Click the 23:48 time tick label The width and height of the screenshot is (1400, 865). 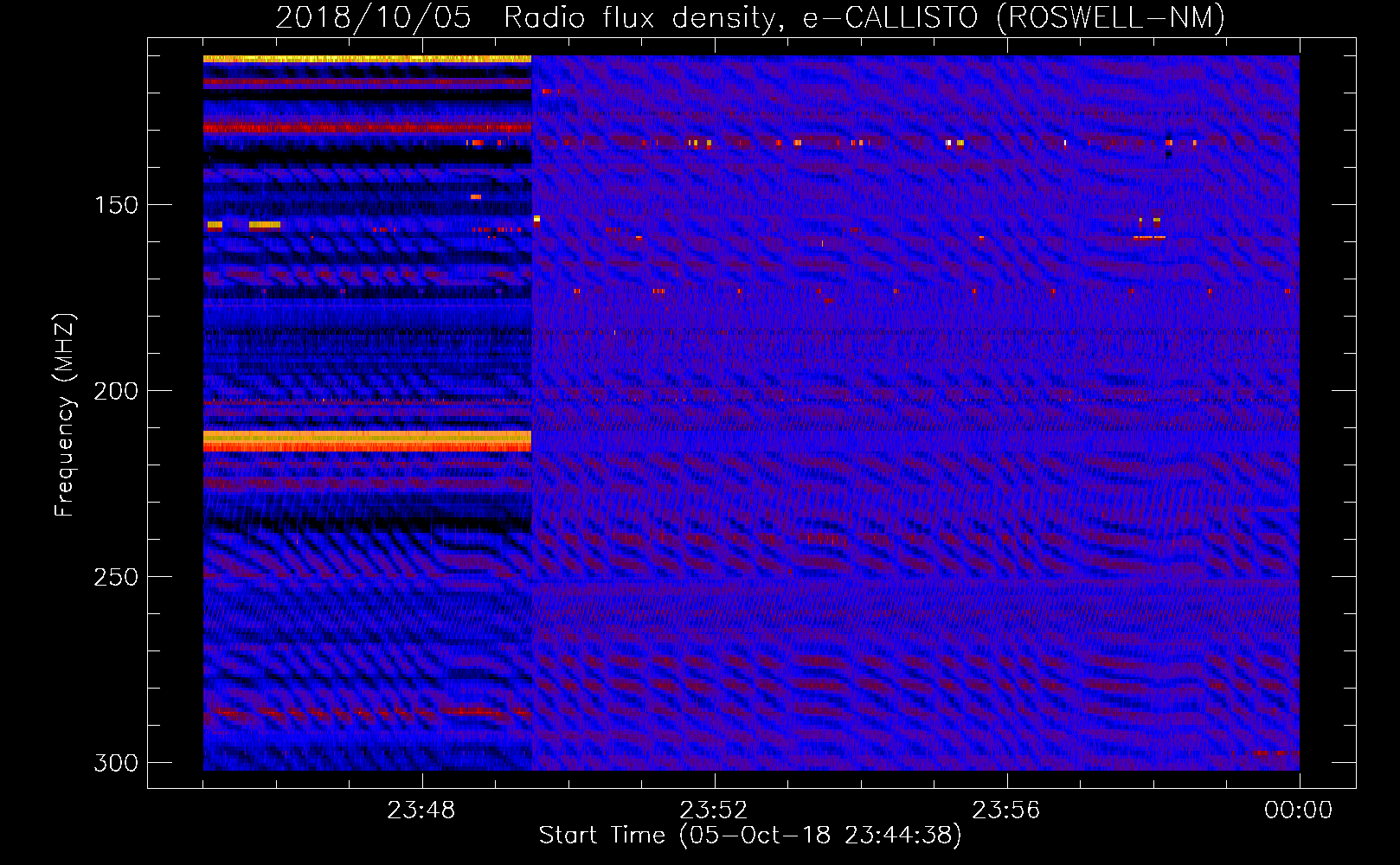(421, 811)
